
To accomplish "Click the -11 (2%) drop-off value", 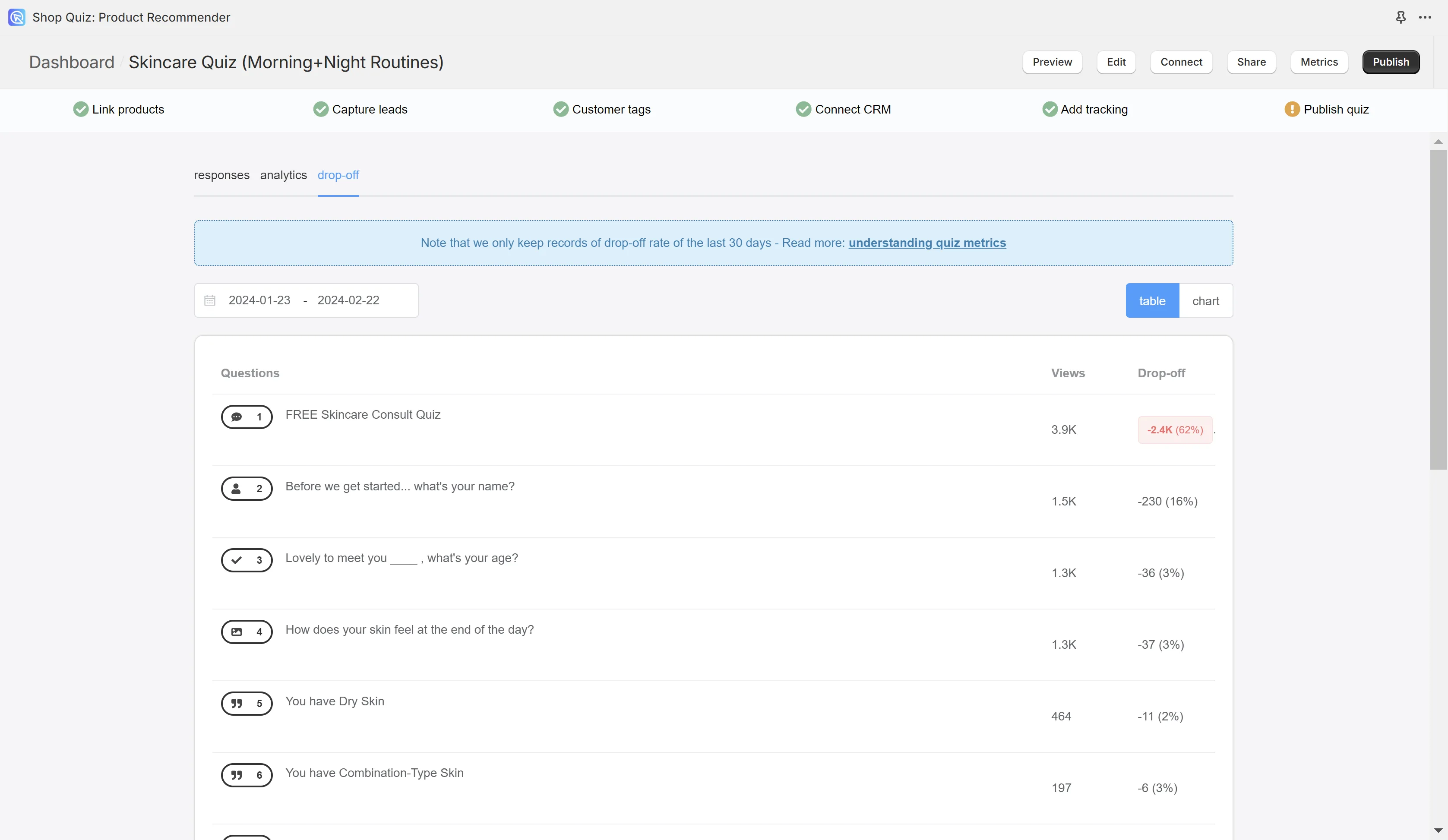I will pos(1160,717).
